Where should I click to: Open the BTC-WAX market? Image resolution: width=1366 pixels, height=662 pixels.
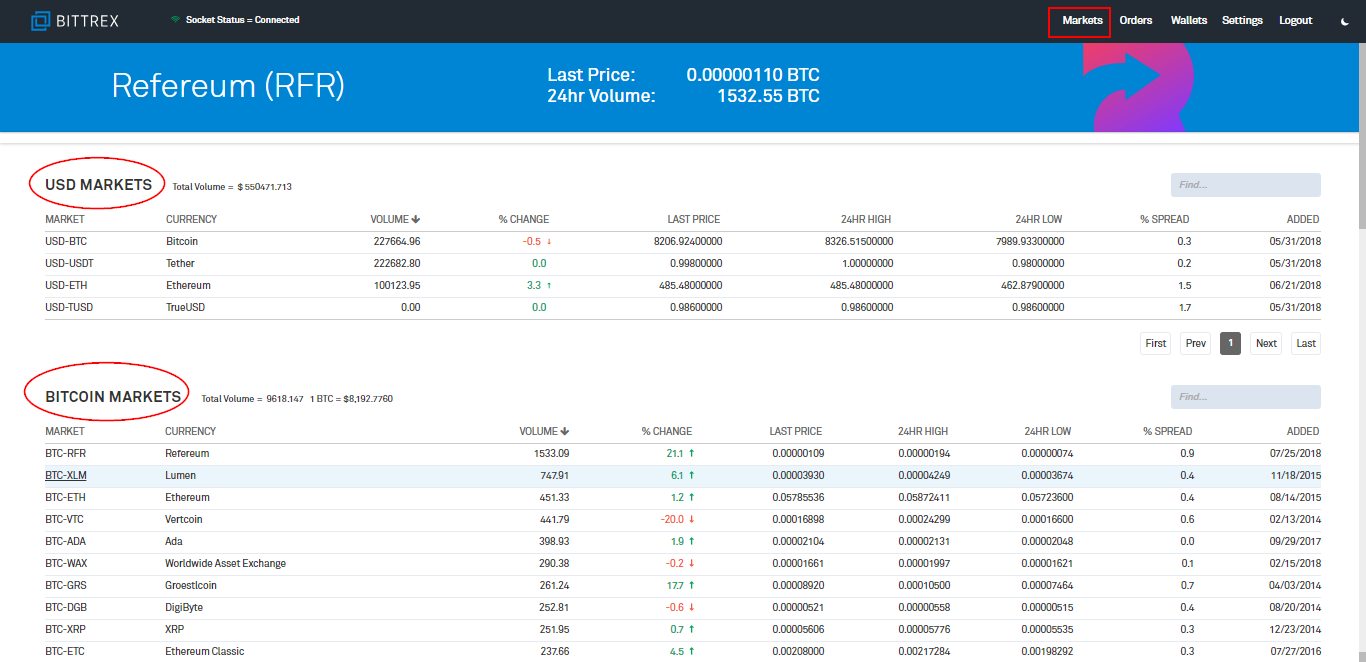tap(66, 563)
